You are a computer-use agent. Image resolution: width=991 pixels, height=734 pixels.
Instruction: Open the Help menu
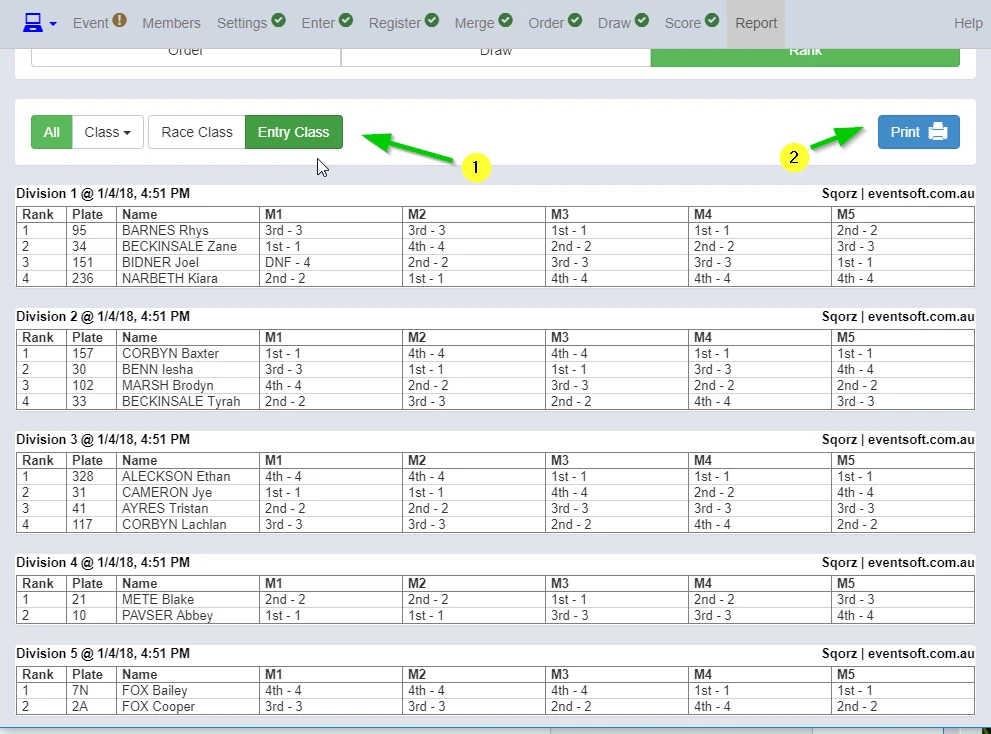point(968,23)
